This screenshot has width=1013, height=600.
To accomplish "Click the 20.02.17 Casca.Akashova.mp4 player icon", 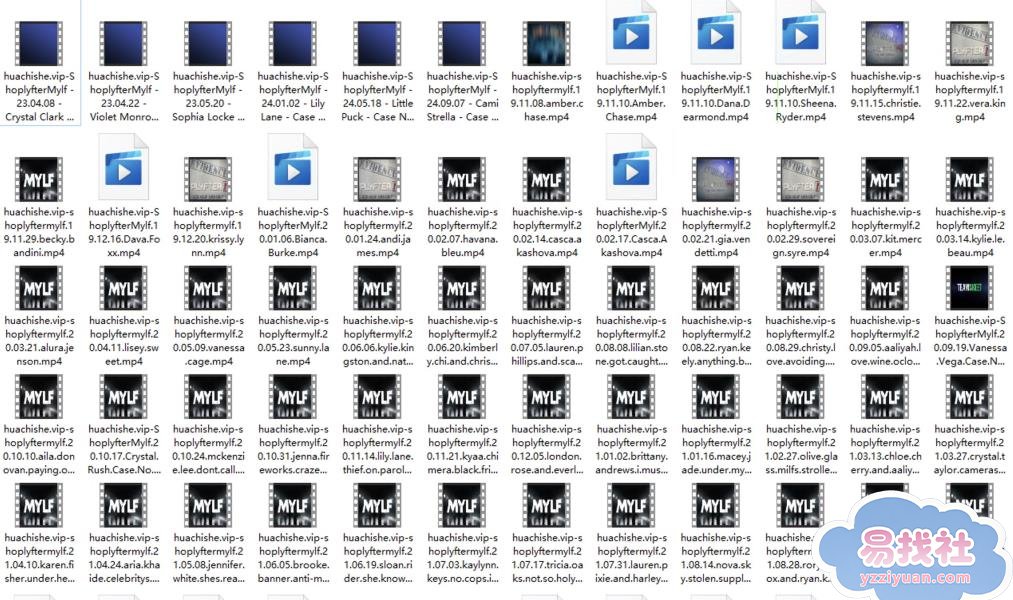I will pyautogui.click(x=631, y=167).
